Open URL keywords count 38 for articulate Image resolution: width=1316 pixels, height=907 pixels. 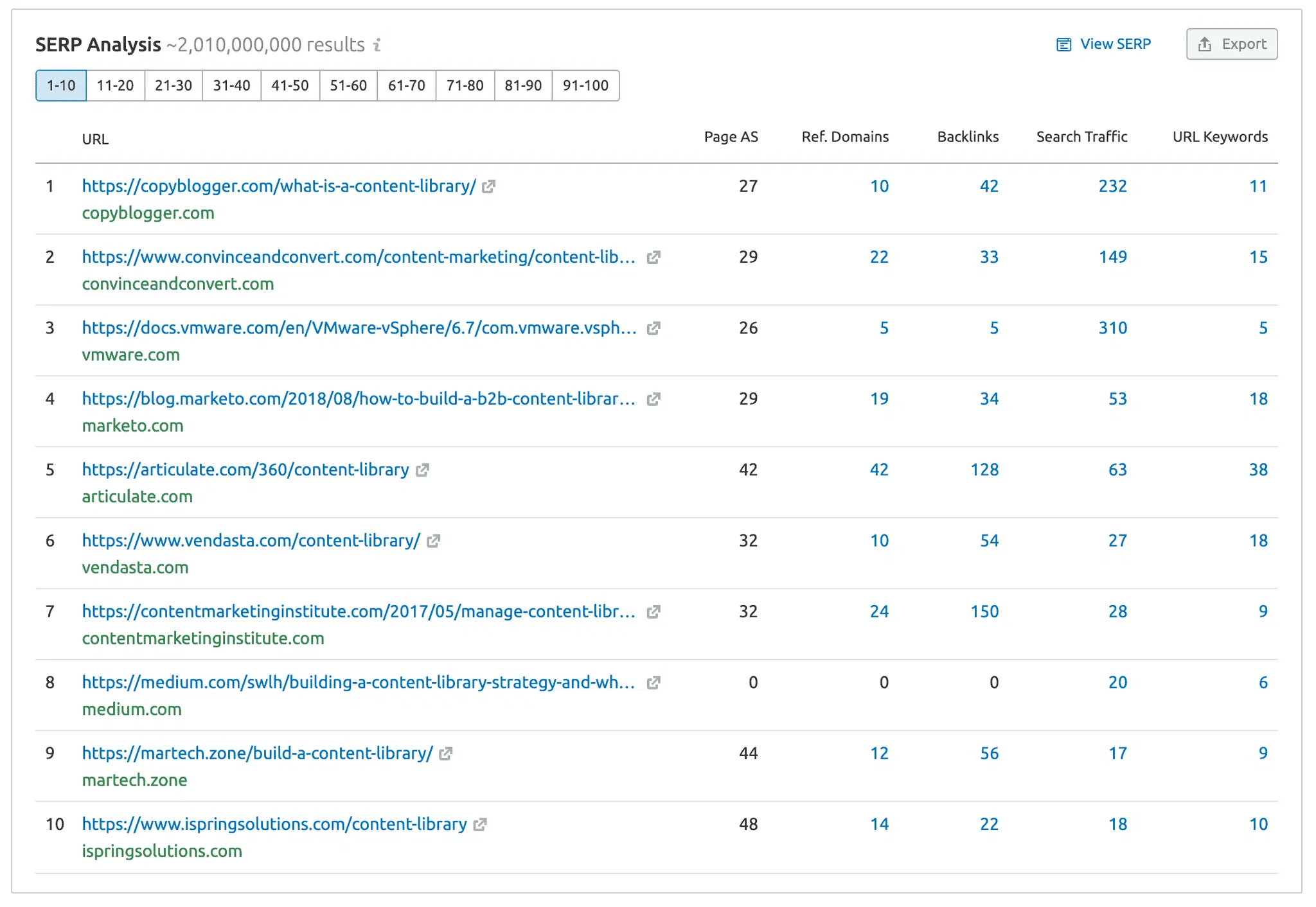(1258, 470)
